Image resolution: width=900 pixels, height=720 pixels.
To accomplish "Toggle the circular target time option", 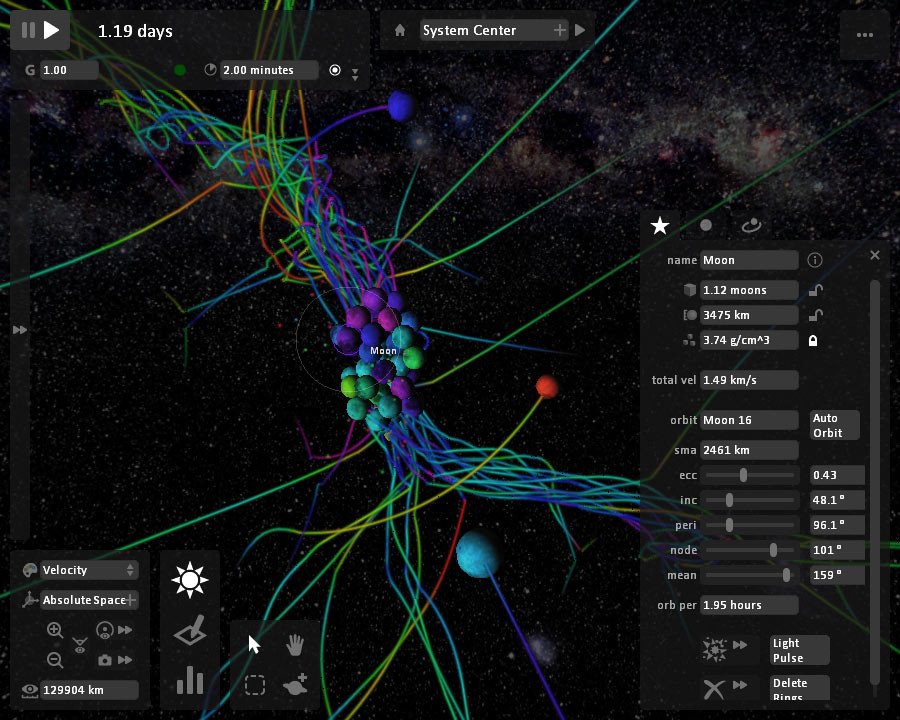I will coord(335,70).
